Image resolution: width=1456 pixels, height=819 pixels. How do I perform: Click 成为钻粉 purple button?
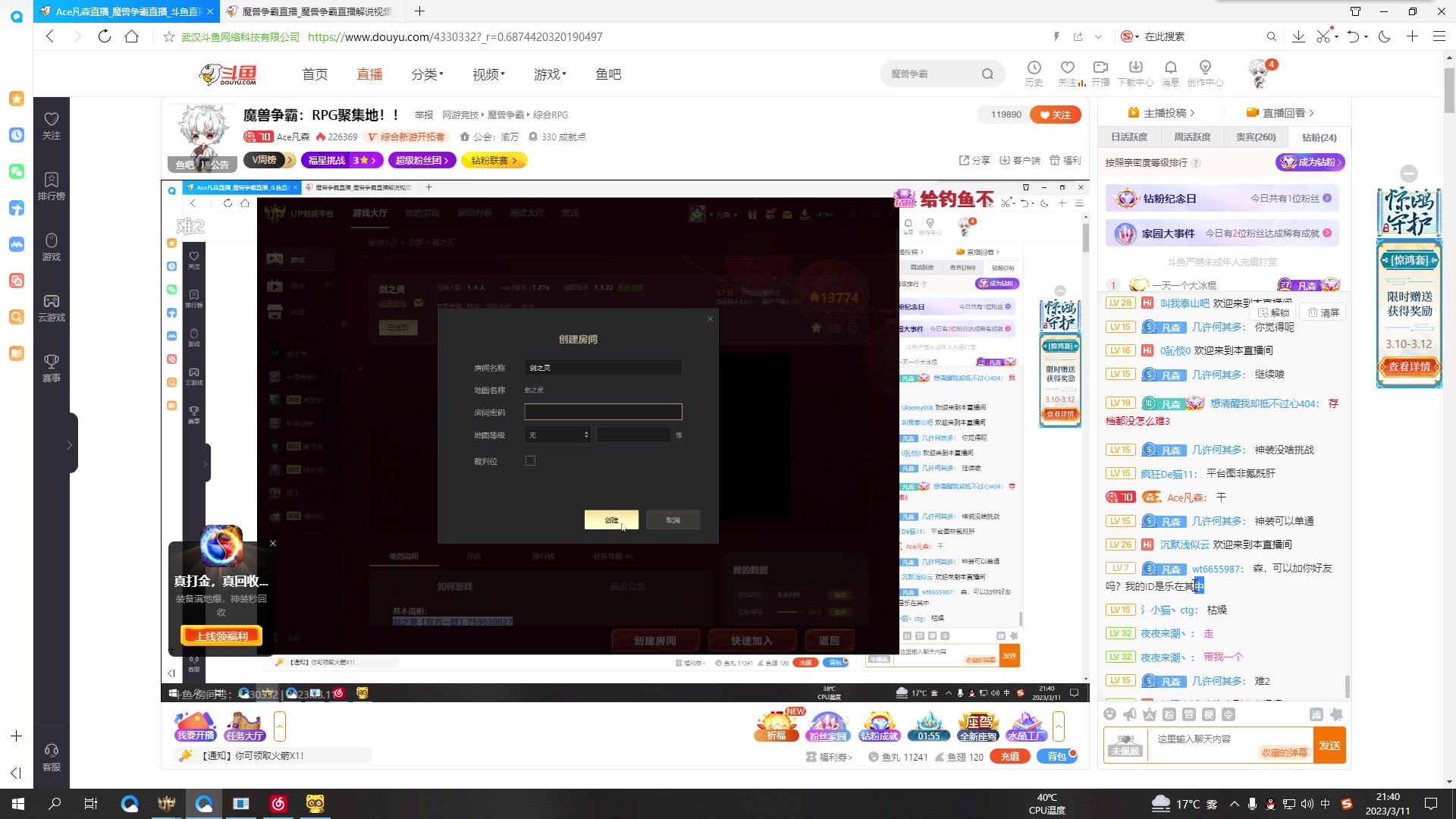[x=1310, y=162]
